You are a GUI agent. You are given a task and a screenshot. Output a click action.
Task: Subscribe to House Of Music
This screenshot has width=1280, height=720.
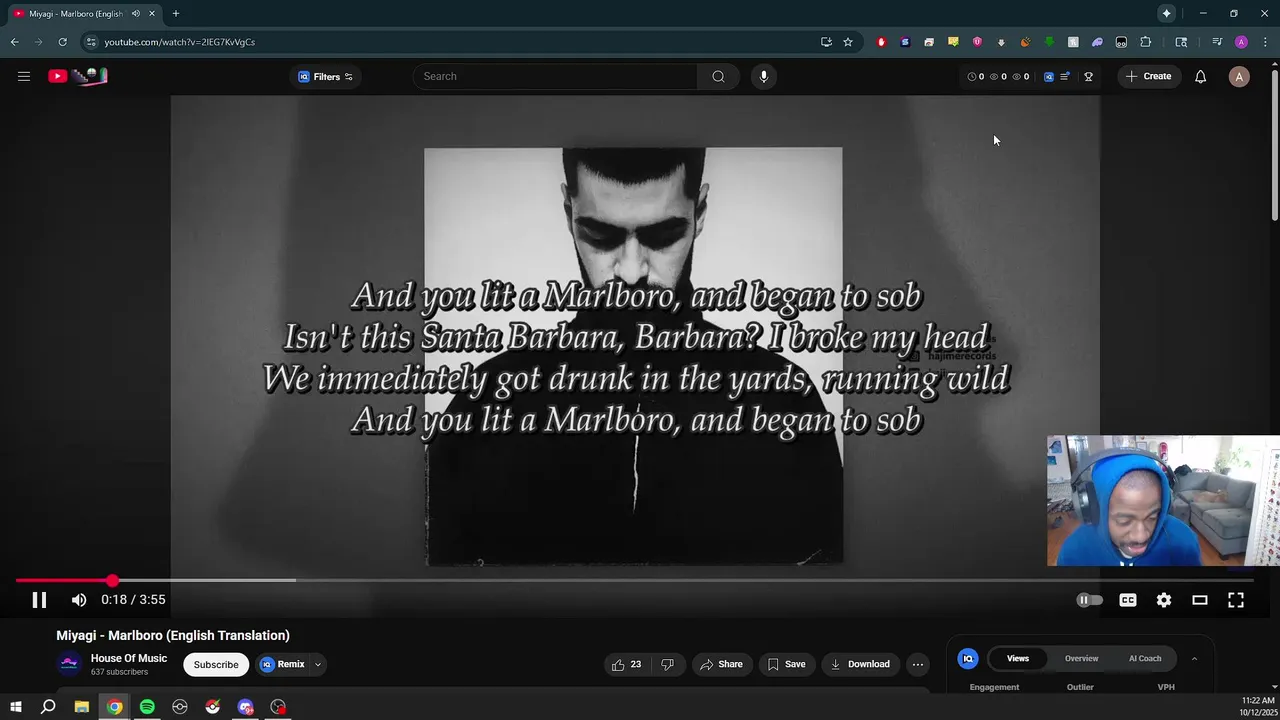216,664
